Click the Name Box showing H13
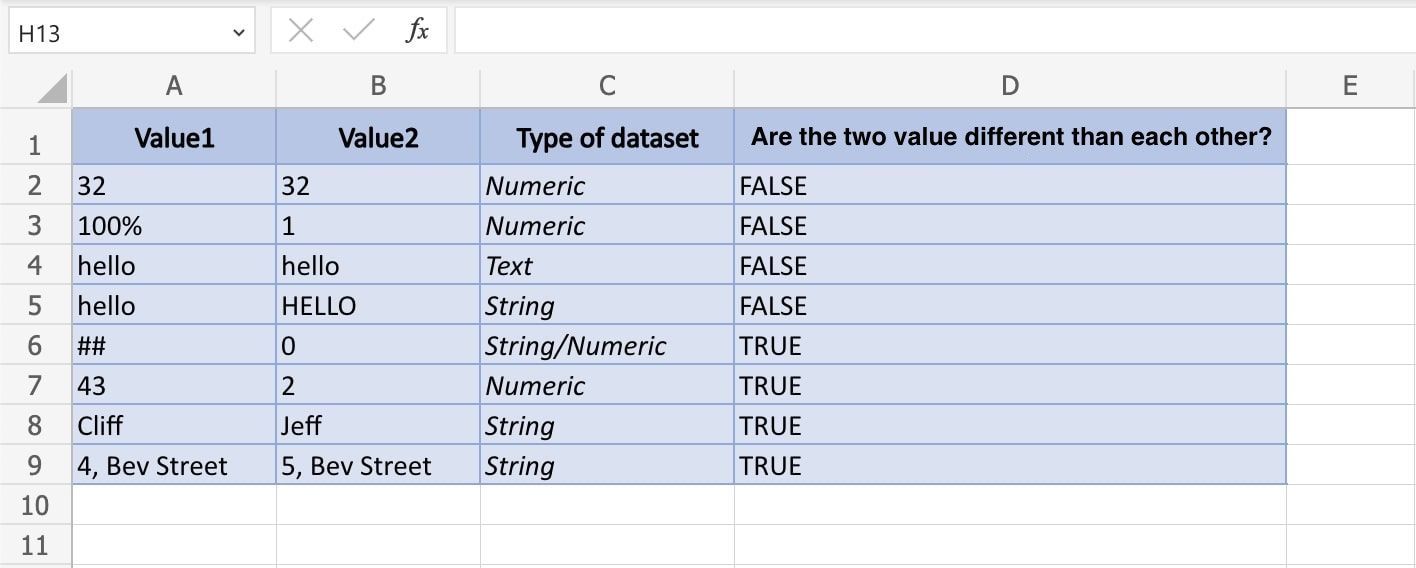 120,33
